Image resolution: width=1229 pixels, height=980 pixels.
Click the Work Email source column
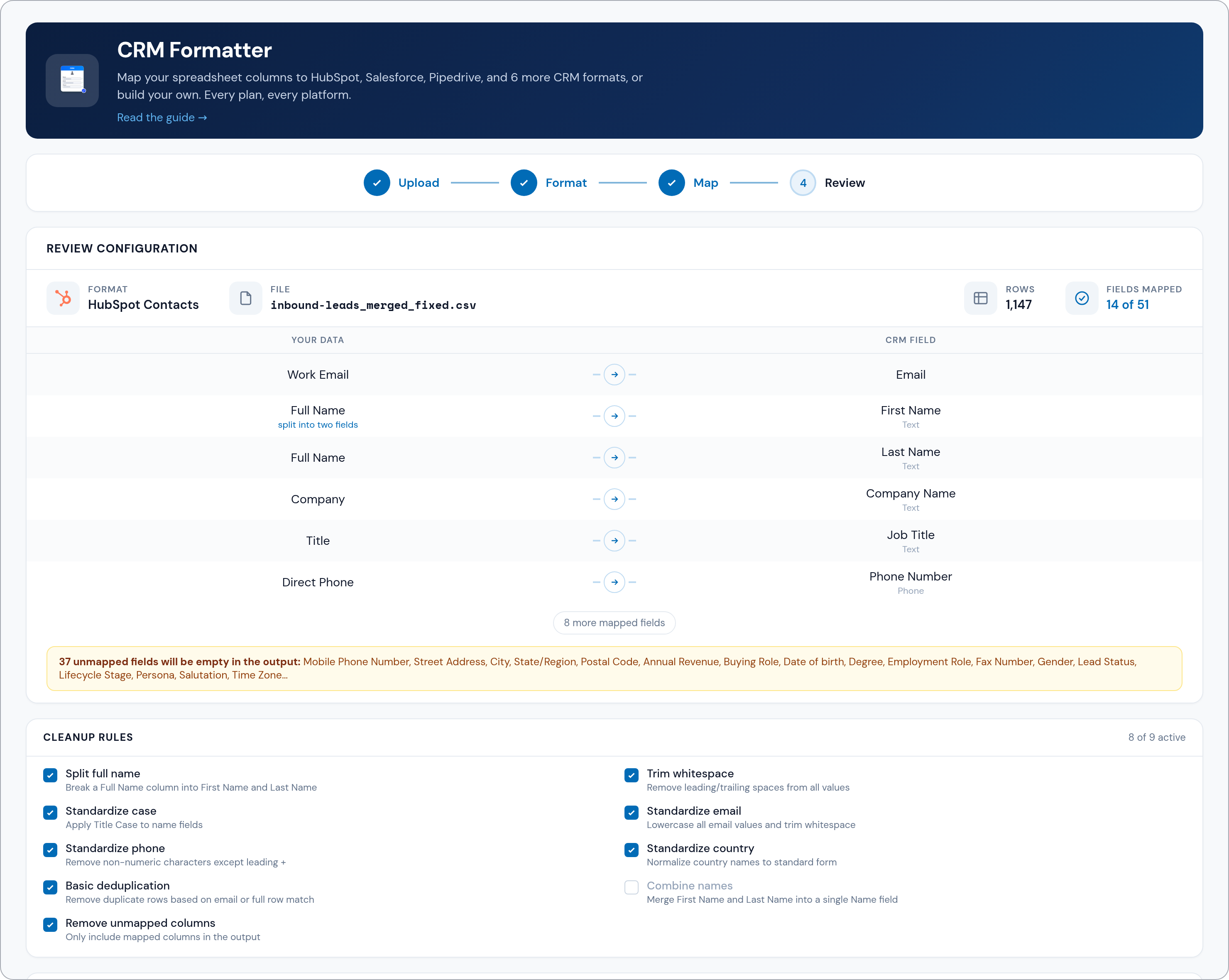click(x=318, y=375)
